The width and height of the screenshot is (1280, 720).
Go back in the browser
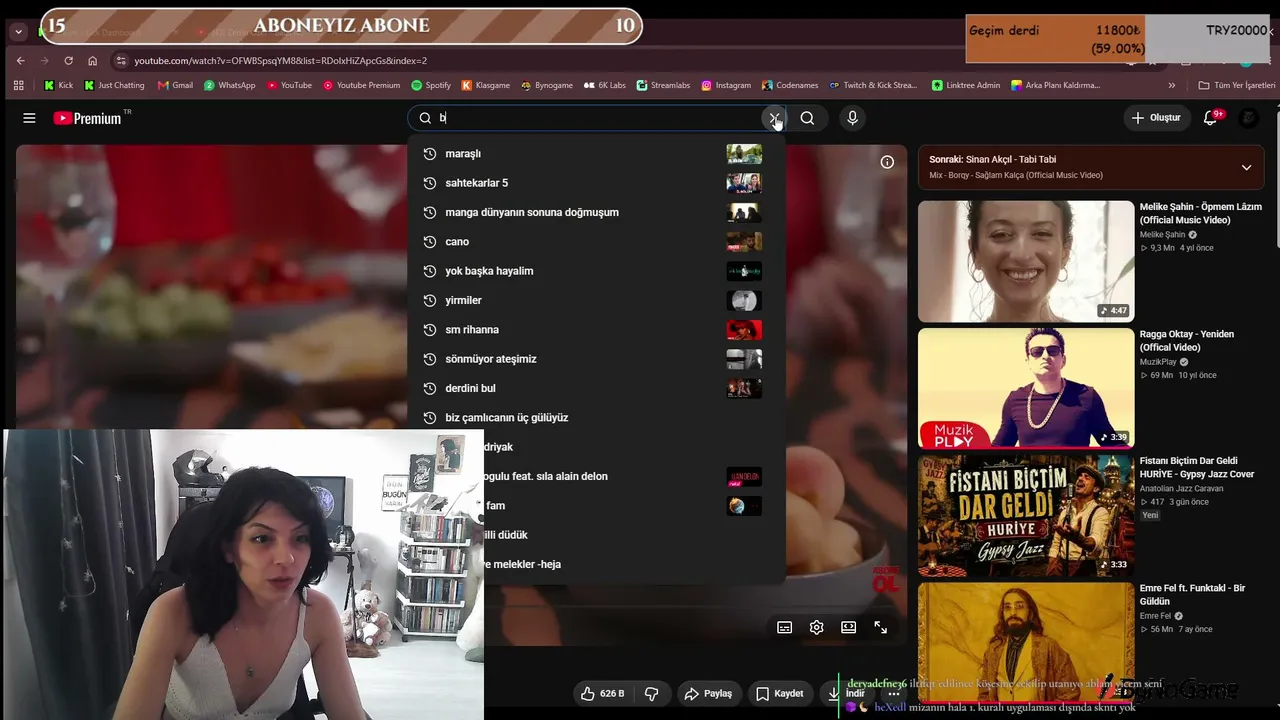(x=20, y=60)
